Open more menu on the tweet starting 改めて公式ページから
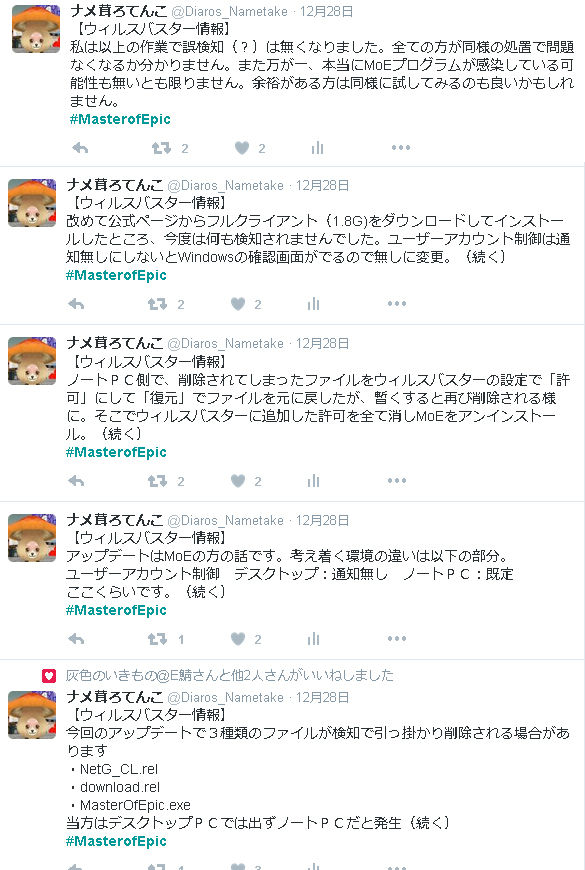585x870 pixels. point(397,304)
